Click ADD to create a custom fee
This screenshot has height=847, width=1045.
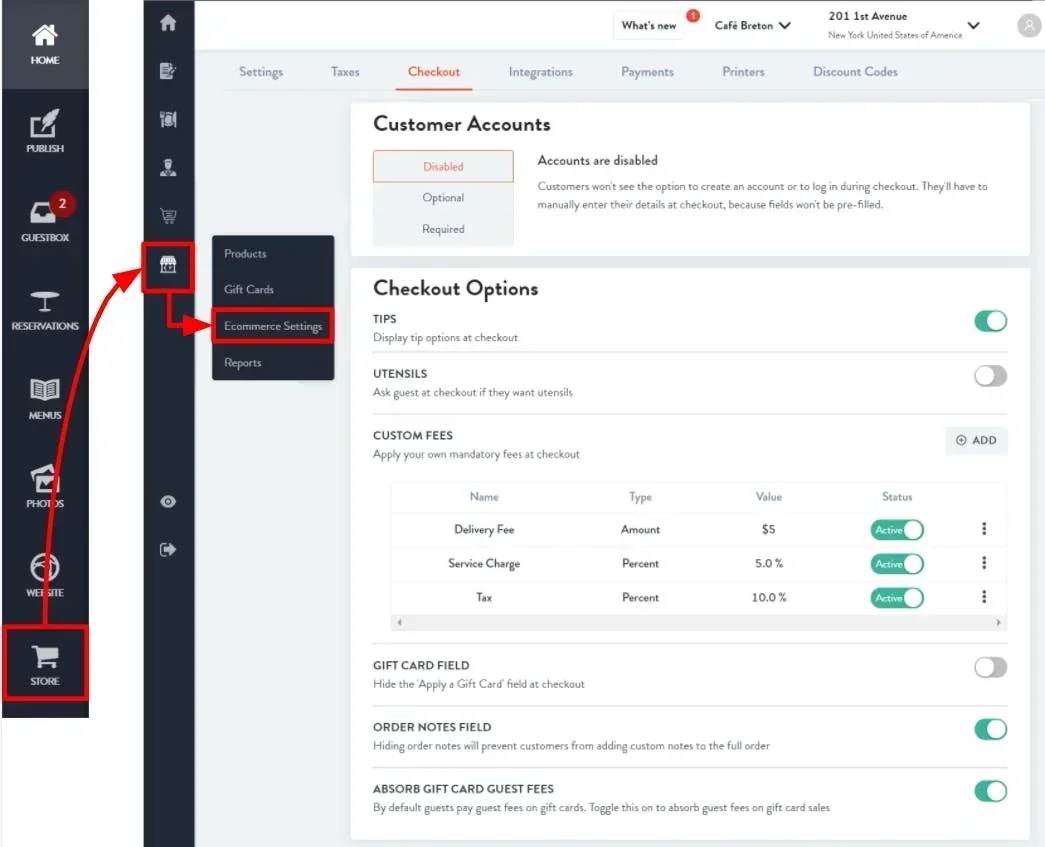point(976,440)
